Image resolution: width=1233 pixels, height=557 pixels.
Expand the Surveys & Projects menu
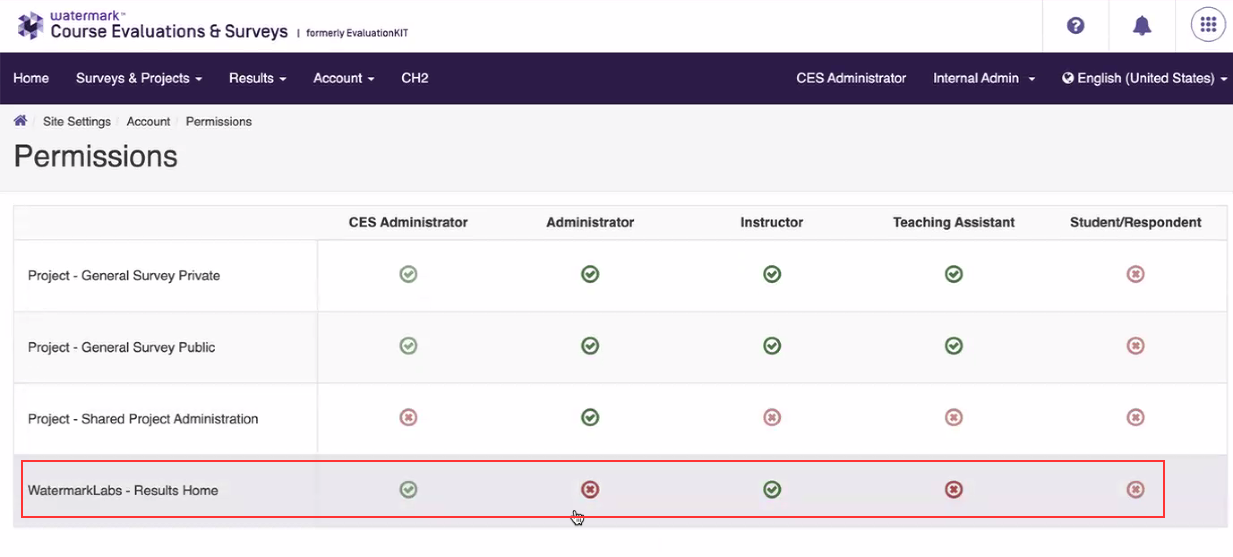pyautogui.click(x=139, y=78)
